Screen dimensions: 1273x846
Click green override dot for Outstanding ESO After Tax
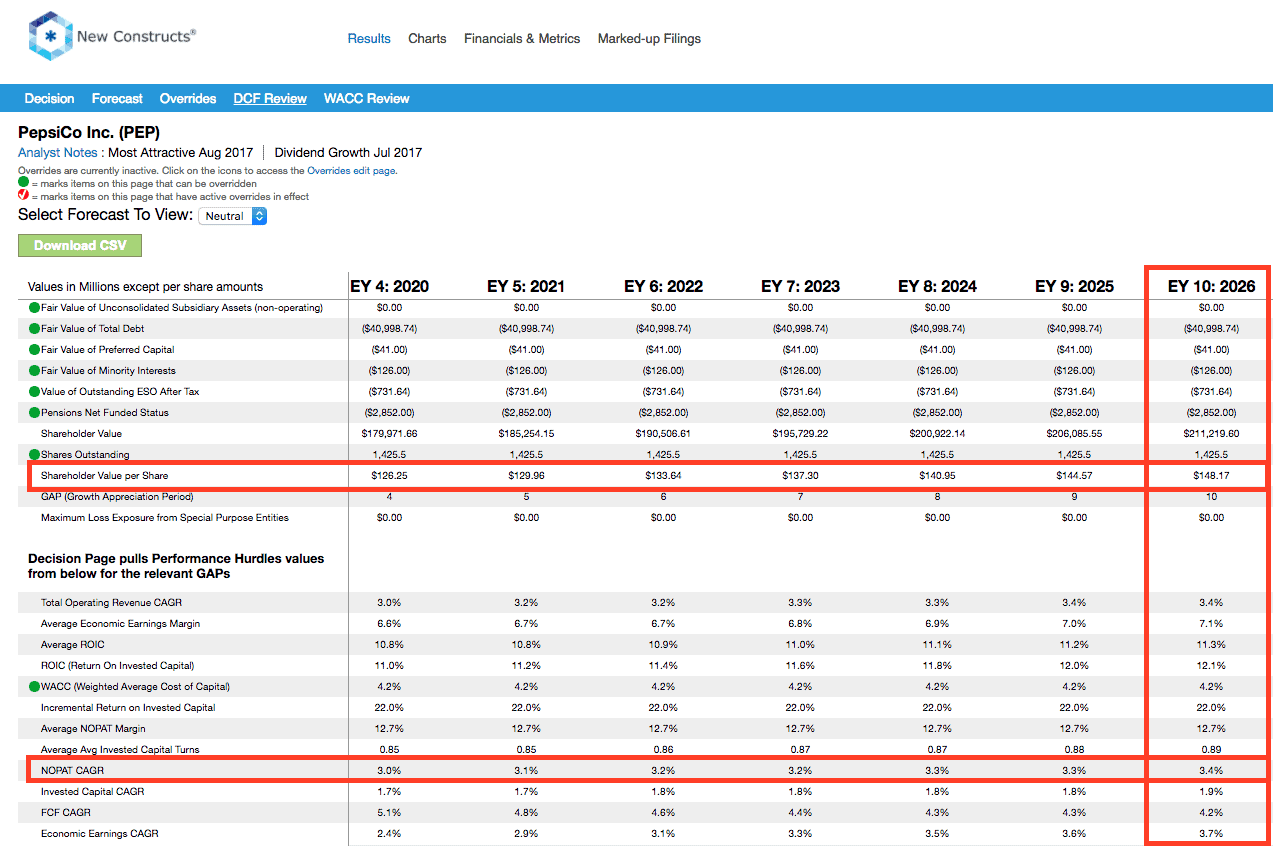(x=34, y=391)
